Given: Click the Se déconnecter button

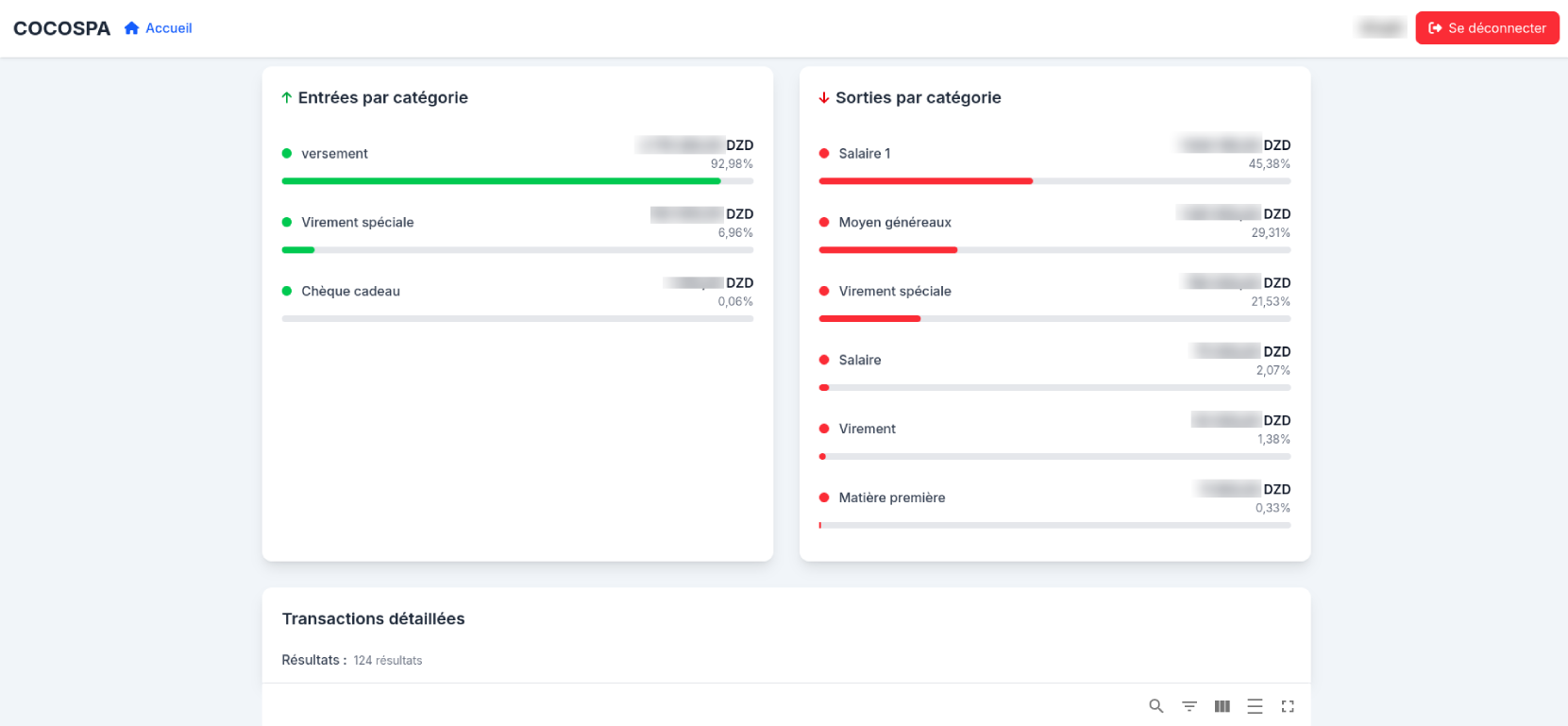Looking at the screenshot, I should click(x=1487, y=28).
